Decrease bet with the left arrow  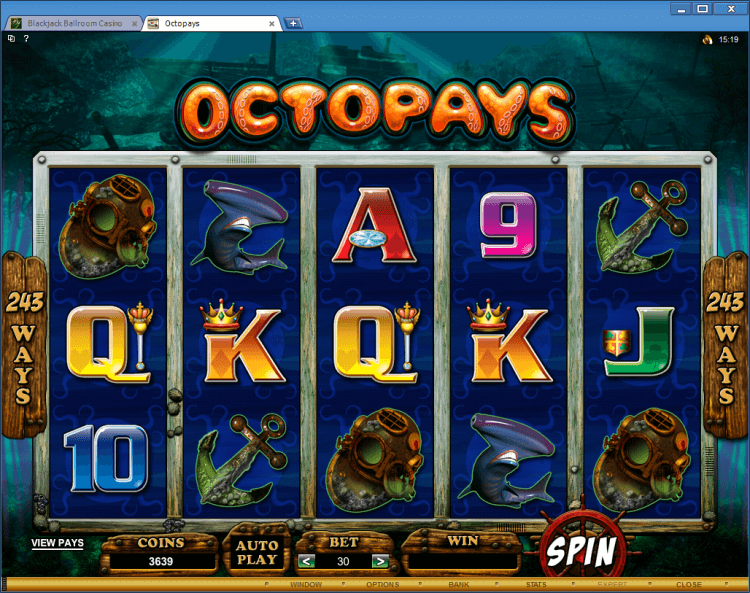click(306, 561)
